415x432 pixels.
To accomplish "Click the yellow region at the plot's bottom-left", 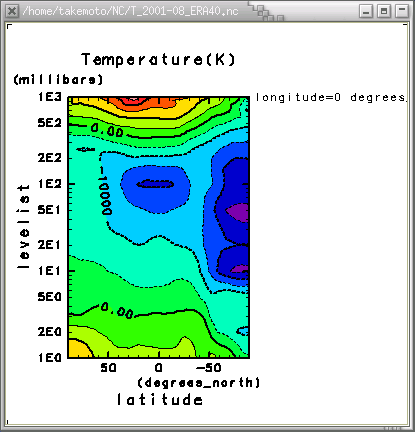I will click(x=78, y=349).
